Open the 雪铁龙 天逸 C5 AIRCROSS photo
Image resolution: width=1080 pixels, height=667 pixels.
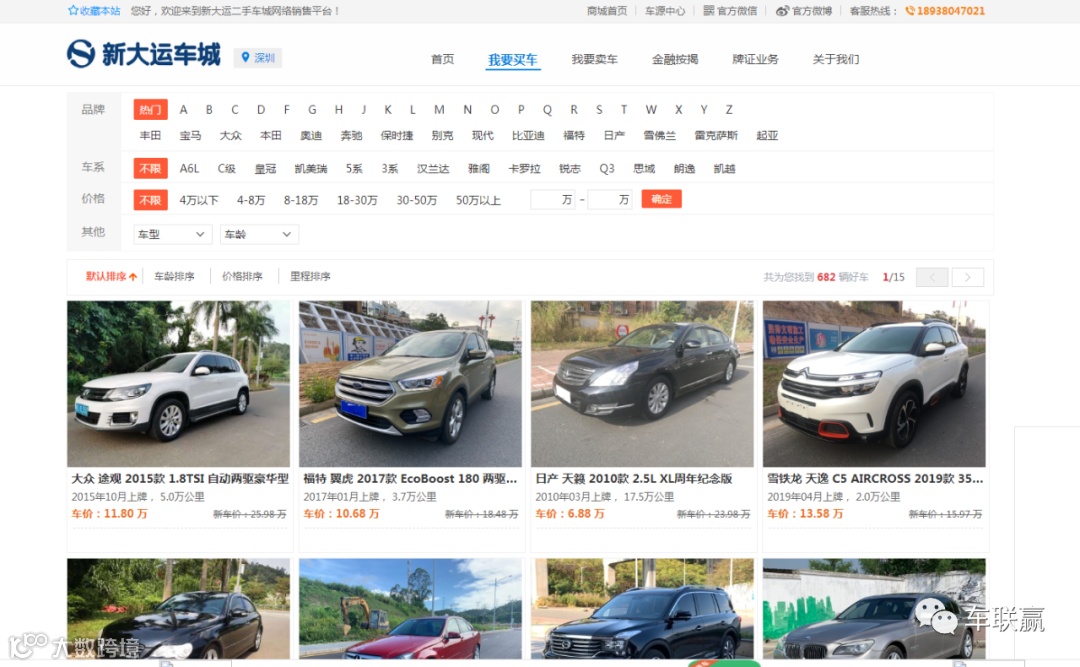(x=874, y=384)
